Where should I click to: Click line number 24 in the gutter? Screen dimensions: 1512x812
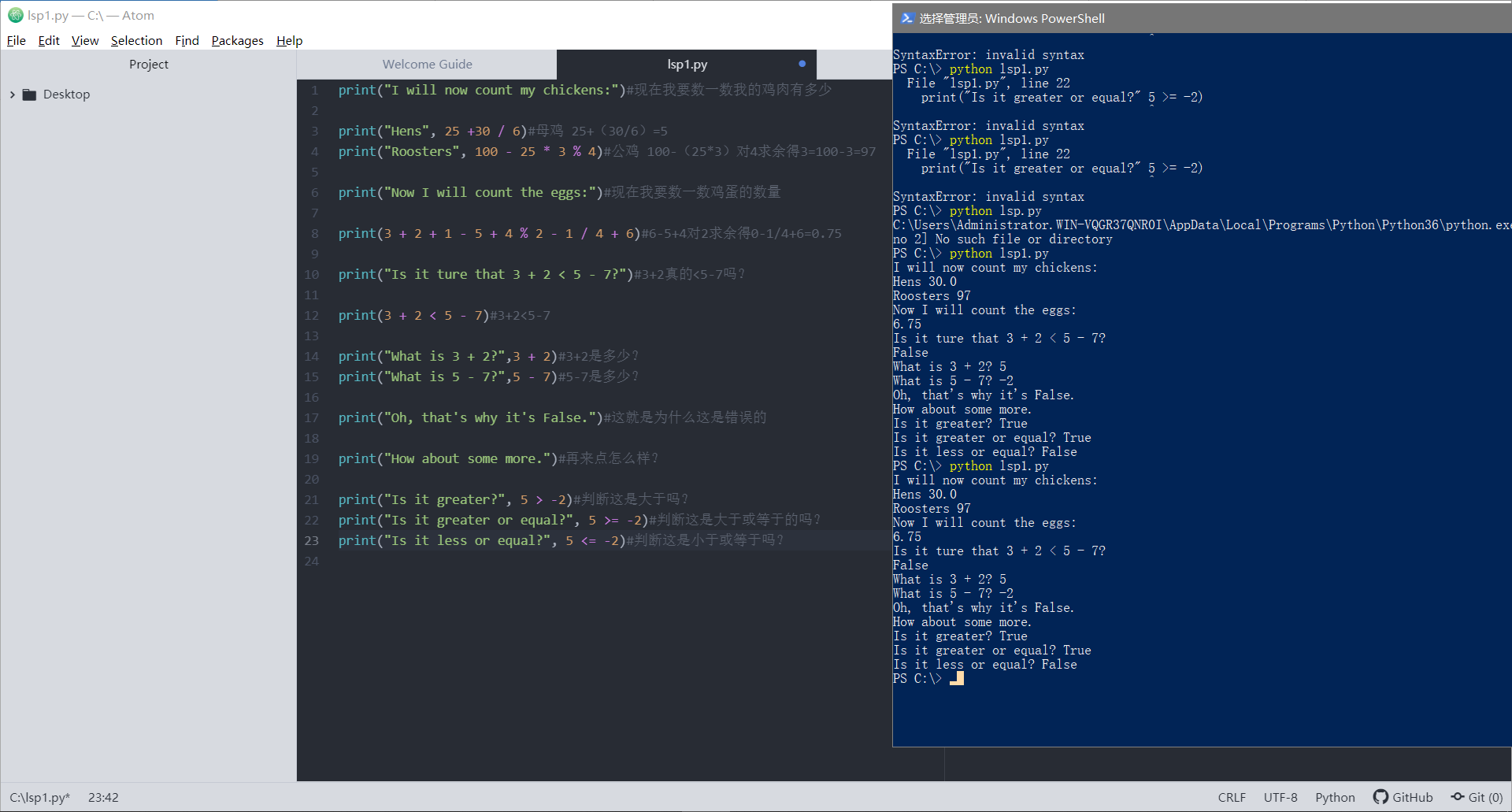point(312,562)
